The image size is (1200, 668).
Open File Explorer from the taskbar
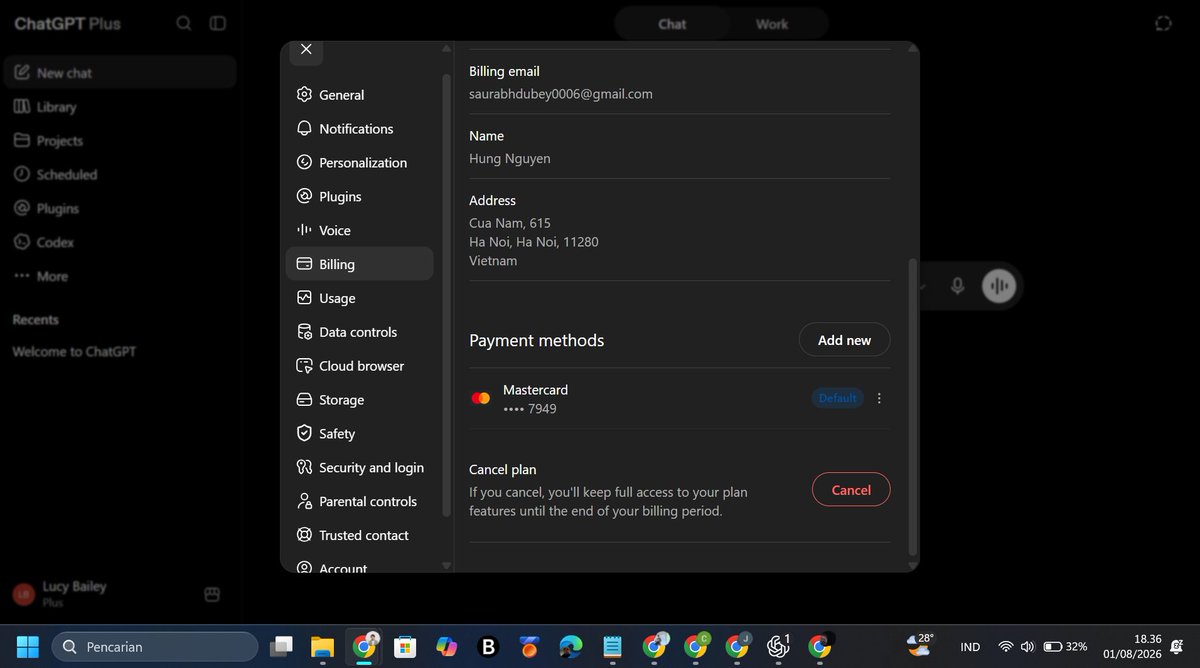pos(321,647)
